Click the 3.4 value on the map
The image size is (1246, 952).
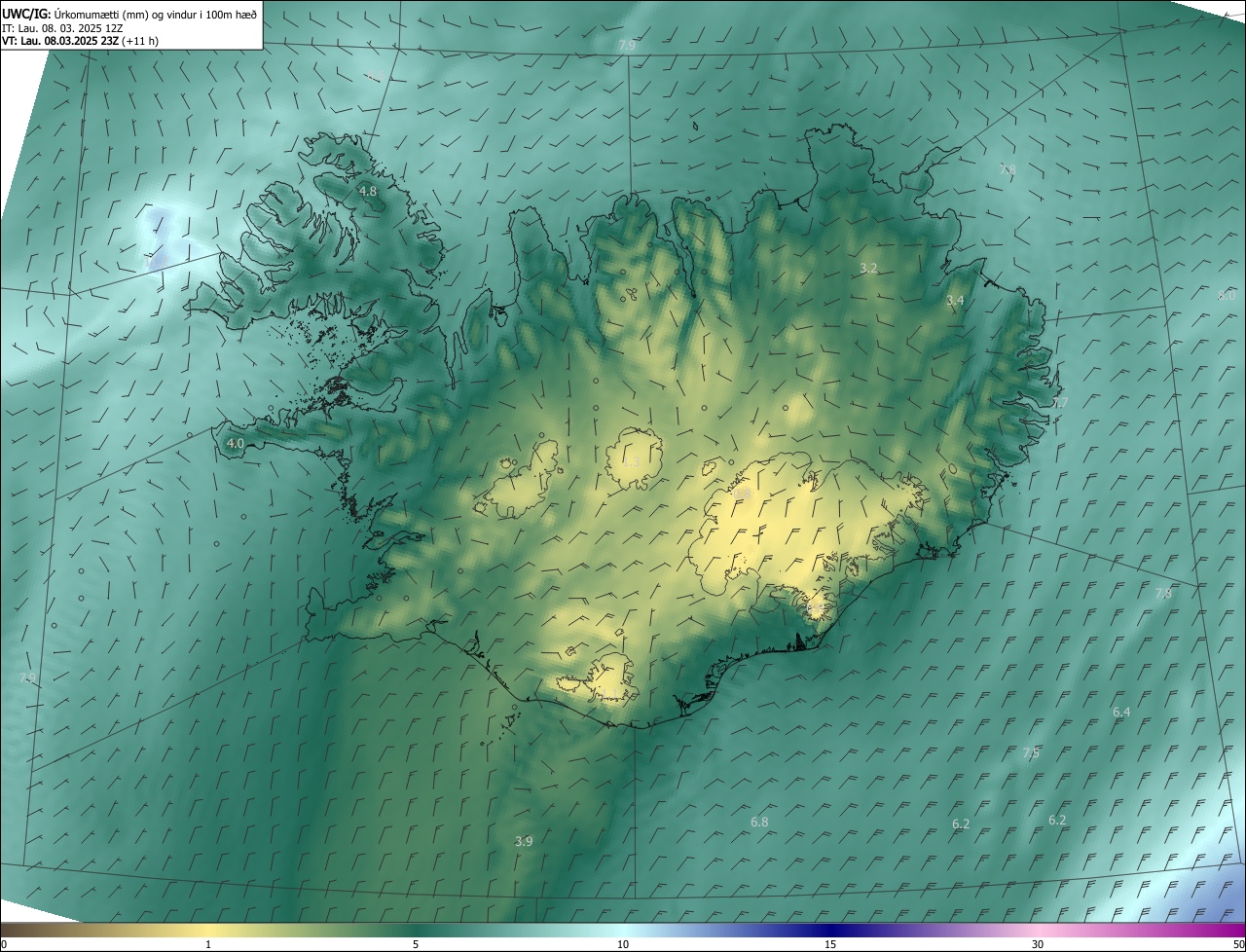point(955,301)
